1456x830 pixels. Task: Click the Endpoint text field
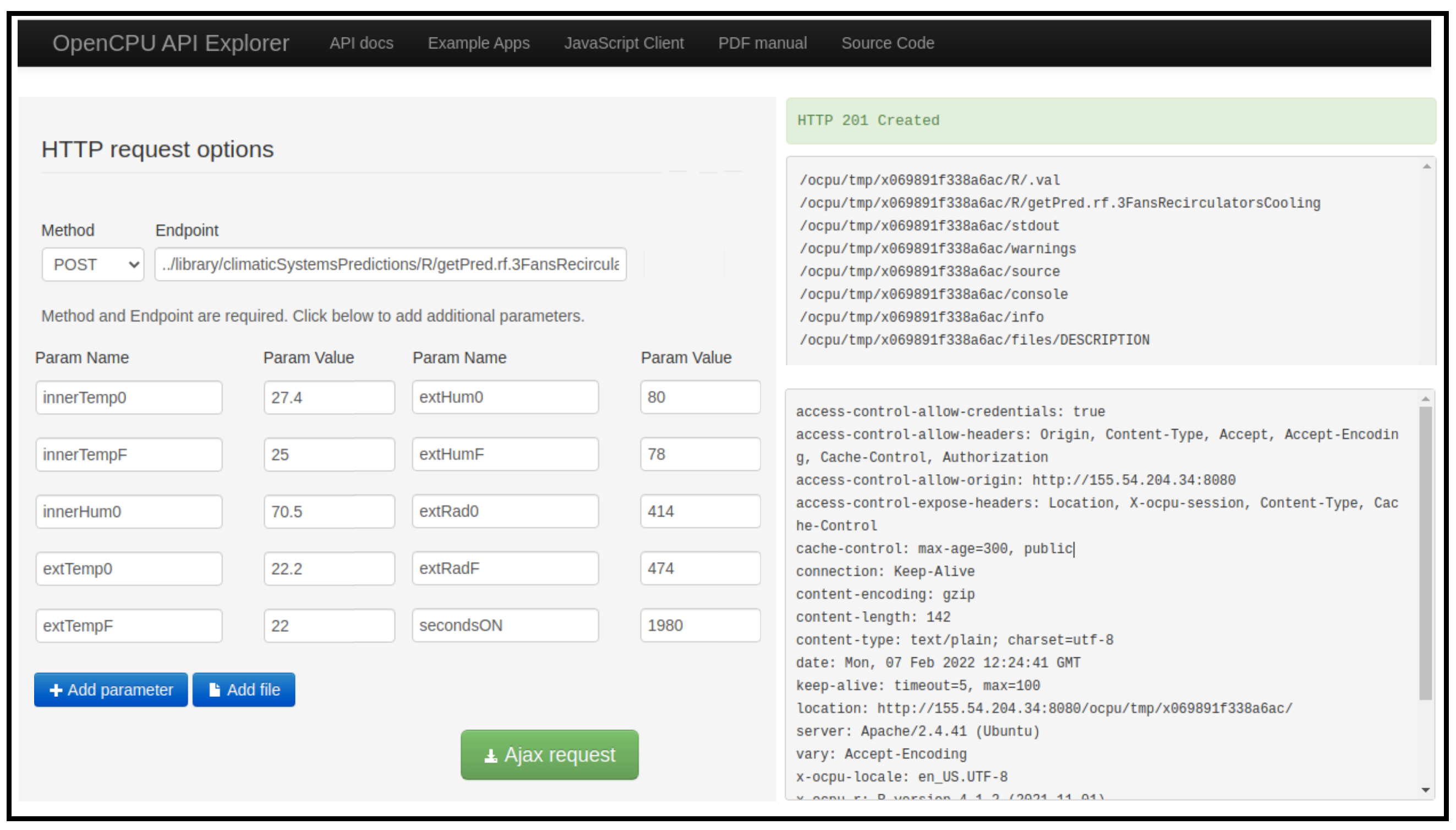point(390,265)
